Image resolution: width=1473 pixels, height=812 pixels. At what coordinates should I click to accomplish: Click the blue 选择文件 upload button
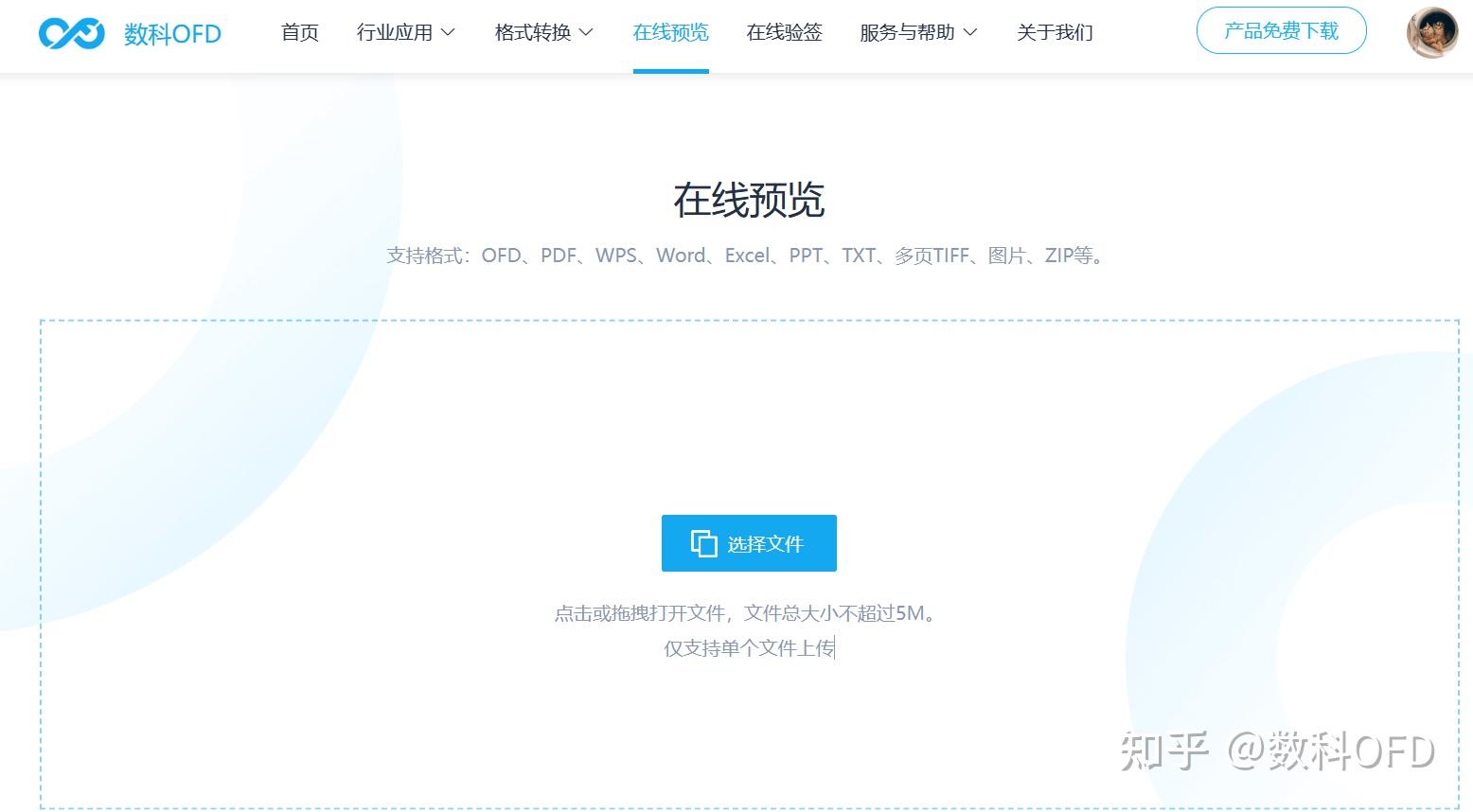pyautogui.click(x=749, y=543)
